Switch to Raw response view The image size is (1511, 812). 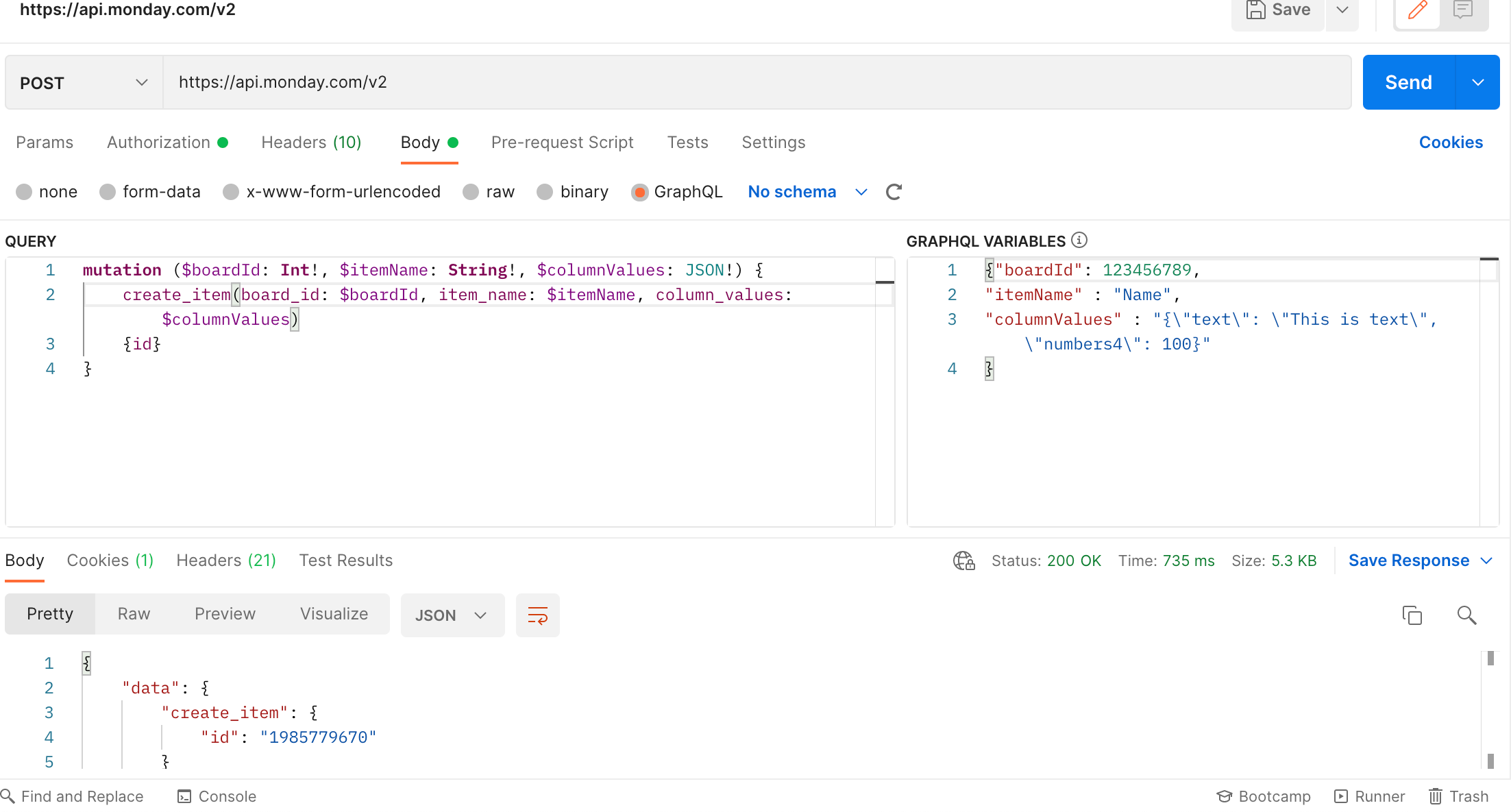click(x=134, y=614)
